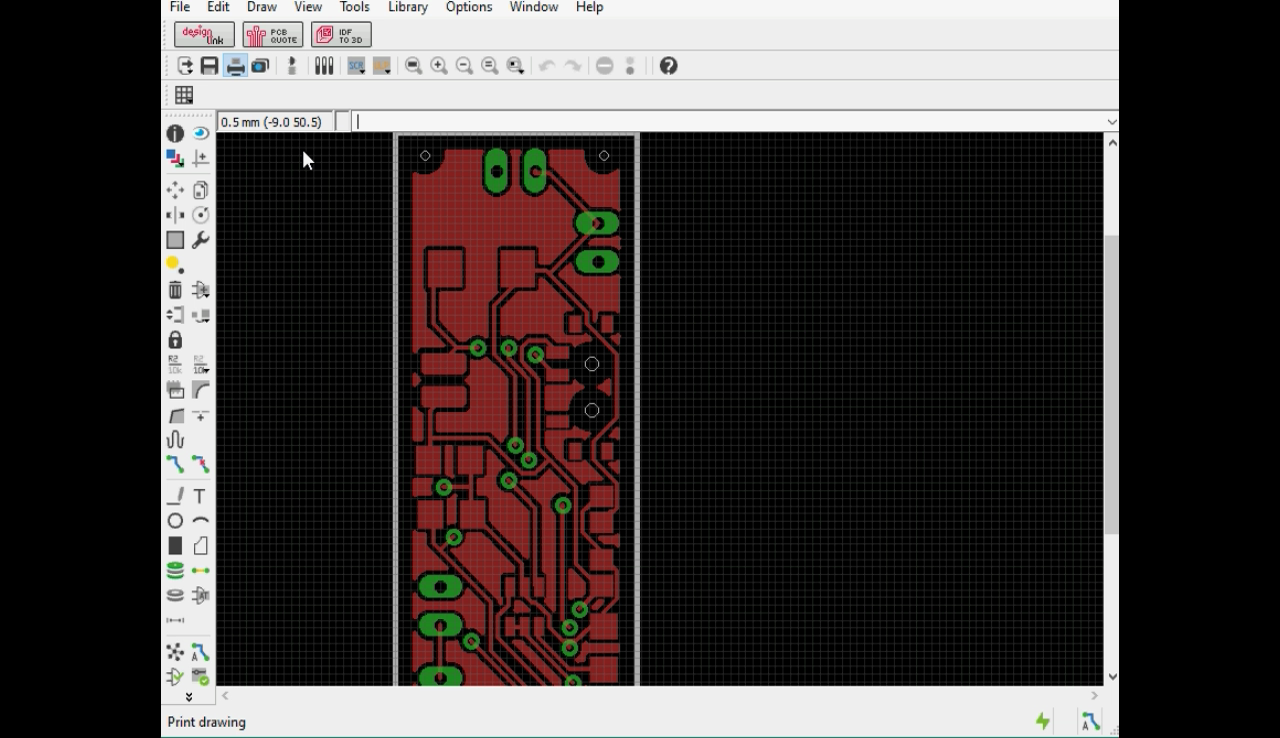Zoom to fit the drawing

tap(413, 65)
